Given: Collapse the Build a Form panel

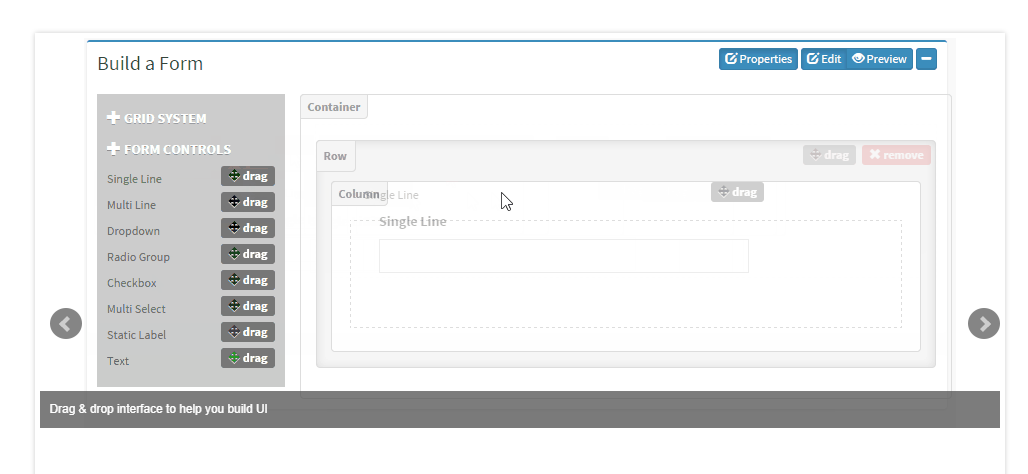Looking at the screenshot, I should (926, 59).
